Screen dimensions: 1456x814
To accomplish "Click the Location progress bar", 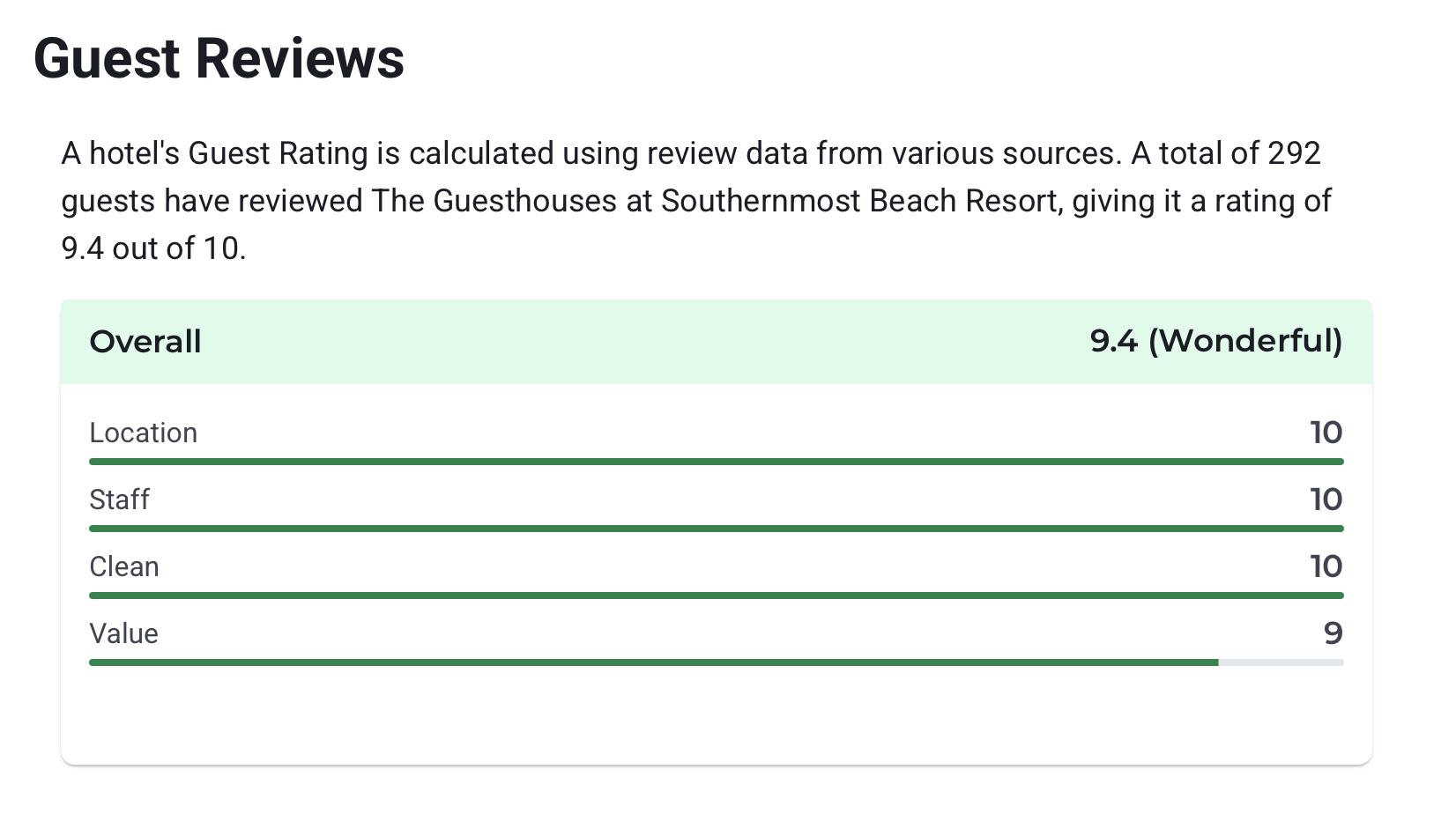I will [x=717, y=462].
